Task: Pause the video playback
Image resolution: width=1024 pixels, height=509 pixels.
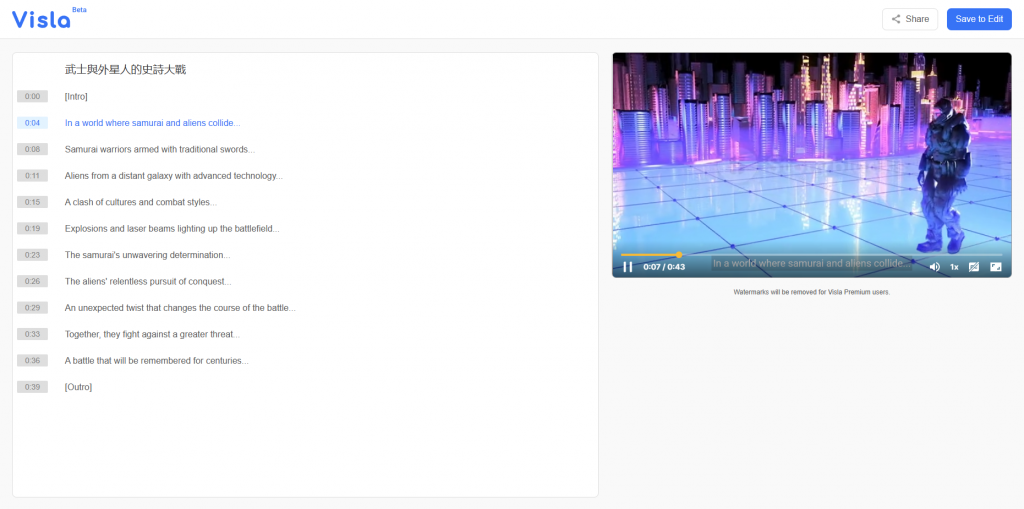Action: pos(628,267)
